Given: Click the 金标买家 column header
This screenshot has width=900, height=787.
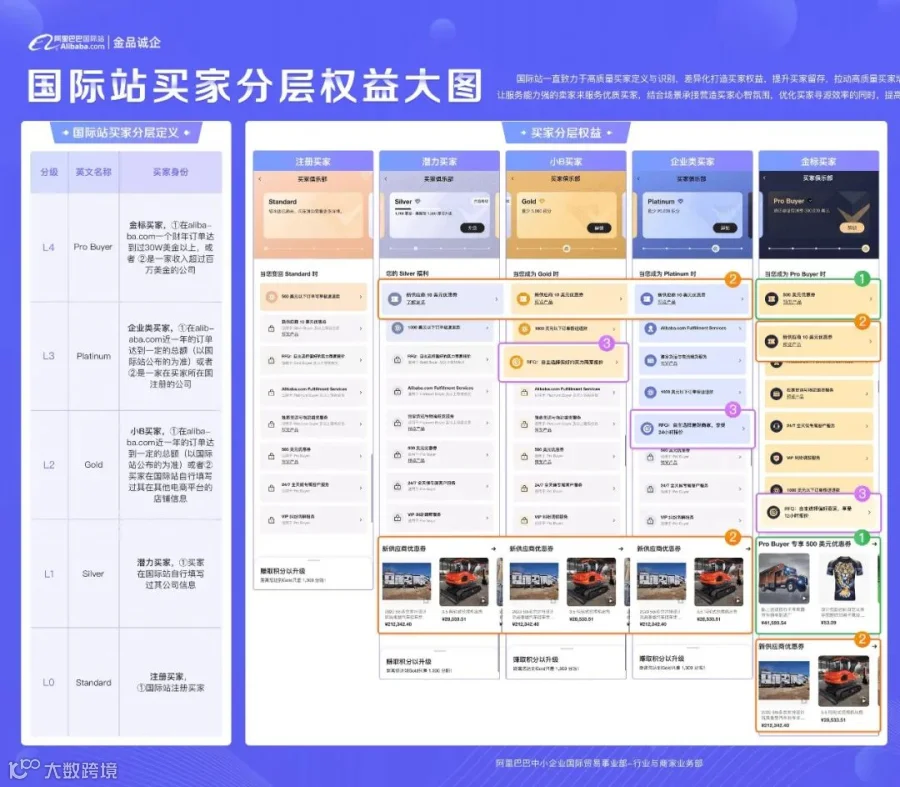Looking at the screenshot, I should pyautogui.click(x=818, y=161).
